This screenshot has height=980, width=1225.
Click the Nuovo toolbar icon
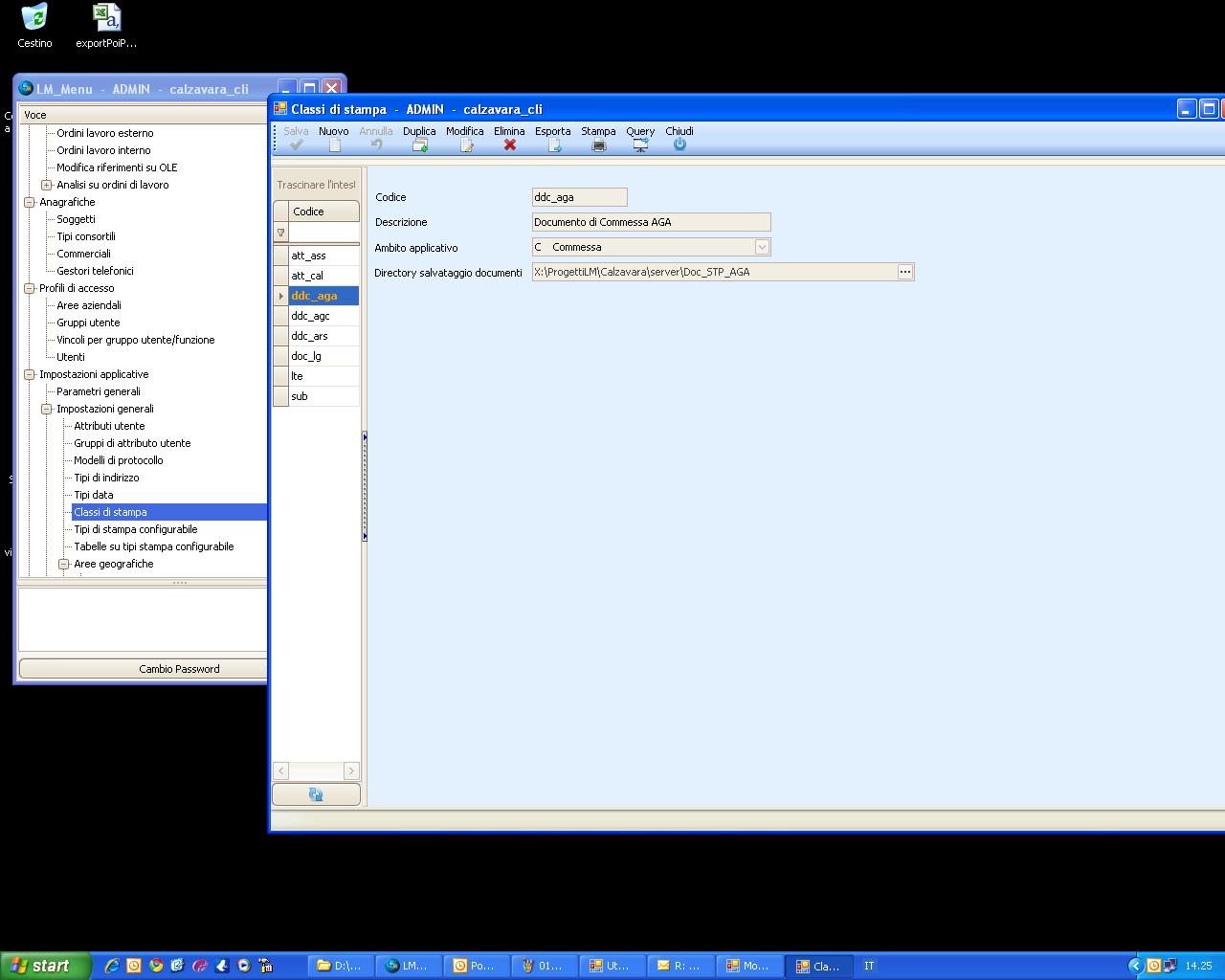334,145
